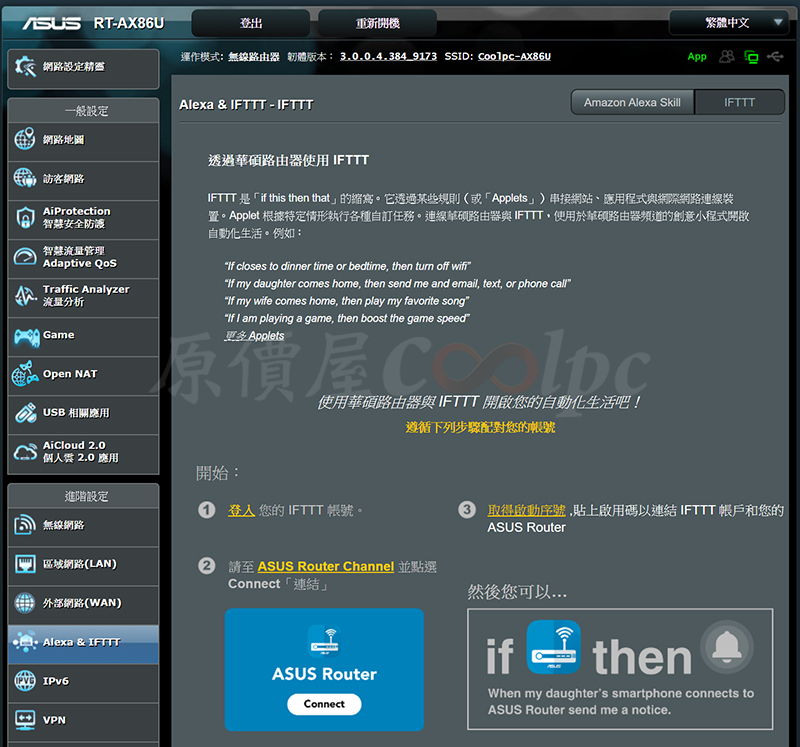Click the USB status icon
The image size is (800, 747).
[775, 56]
